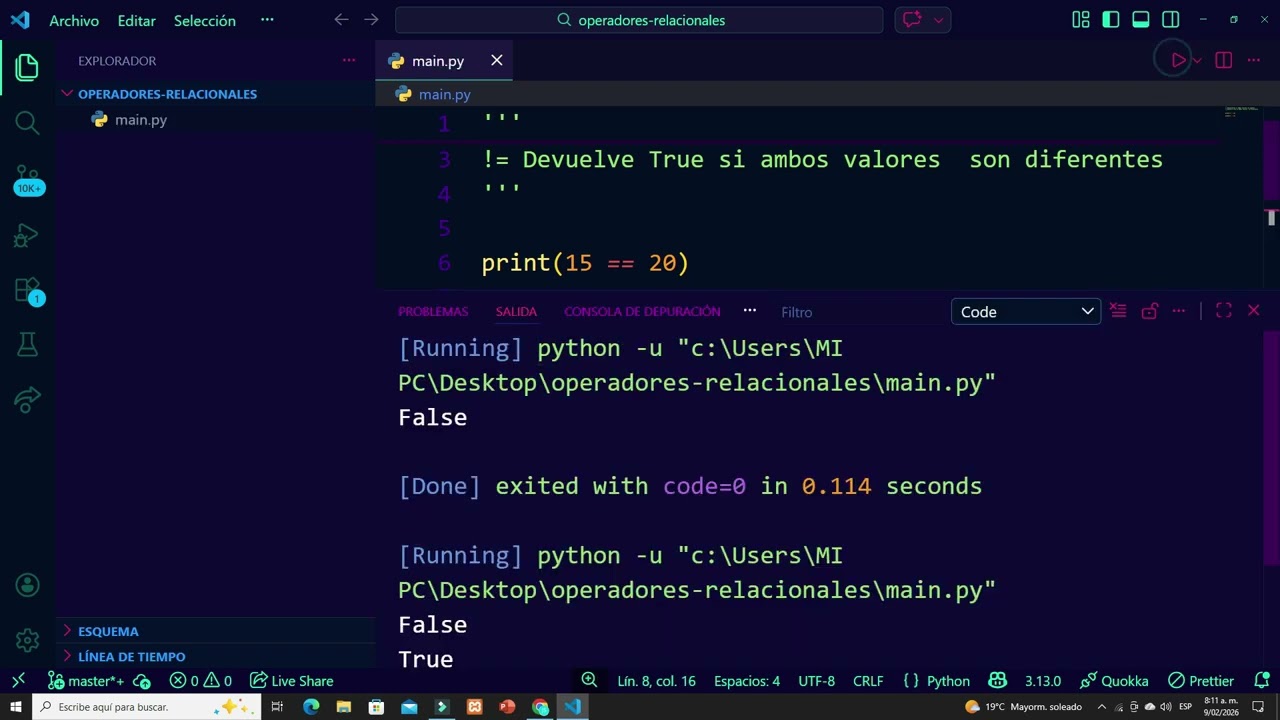Maximize the output panel size
The height and width of the screenshot is (720, 1280).
[1223, 311]
